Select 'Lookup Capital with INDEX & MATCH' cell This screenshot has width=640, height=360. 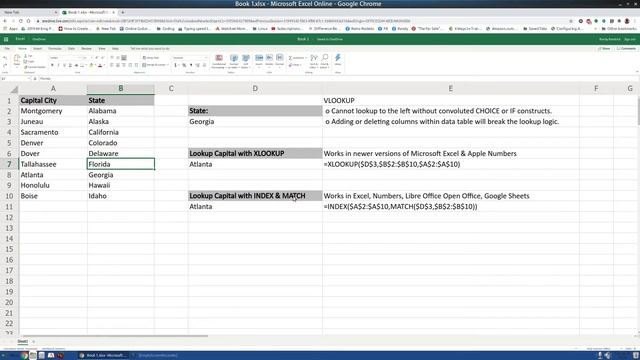(255, 196)
